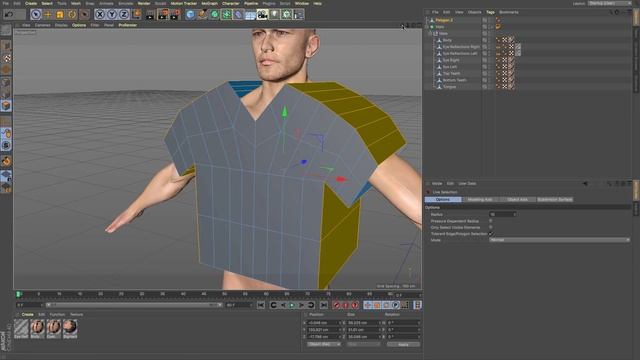Open Edit Render Settings icon
The width and height of the screenshot is (640, 360).
175,15
